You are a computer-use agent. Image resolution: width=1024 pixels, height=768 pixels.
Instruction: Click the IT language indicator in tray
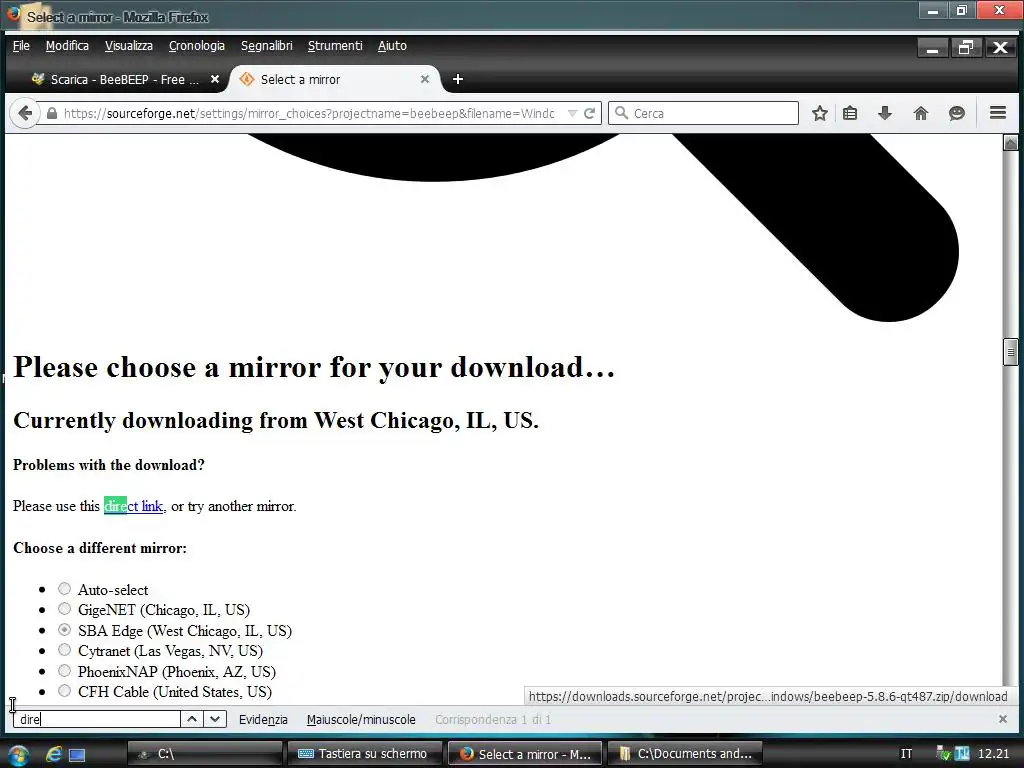[906, 754]
